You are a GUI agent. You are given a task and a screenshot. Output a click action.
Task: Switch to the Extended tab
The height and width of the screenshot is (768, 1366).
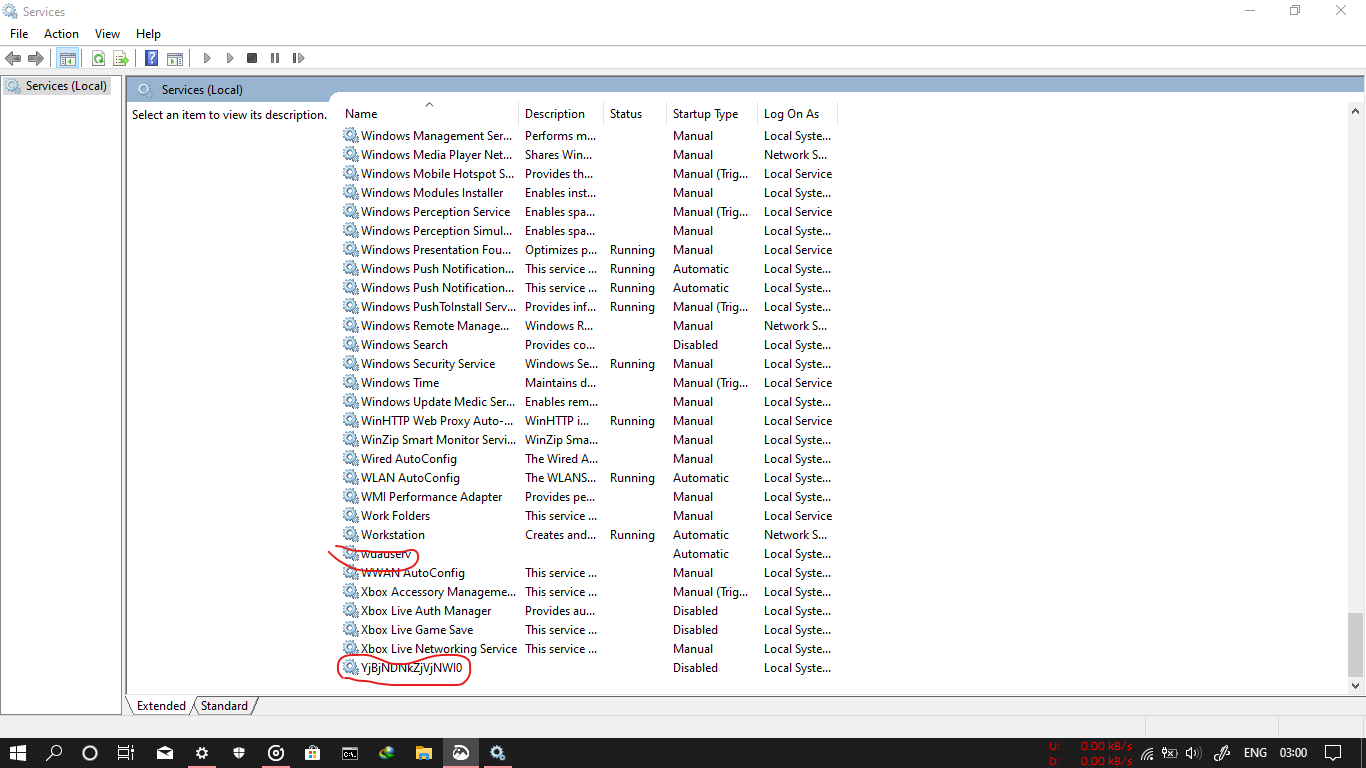tap(161, 706)
